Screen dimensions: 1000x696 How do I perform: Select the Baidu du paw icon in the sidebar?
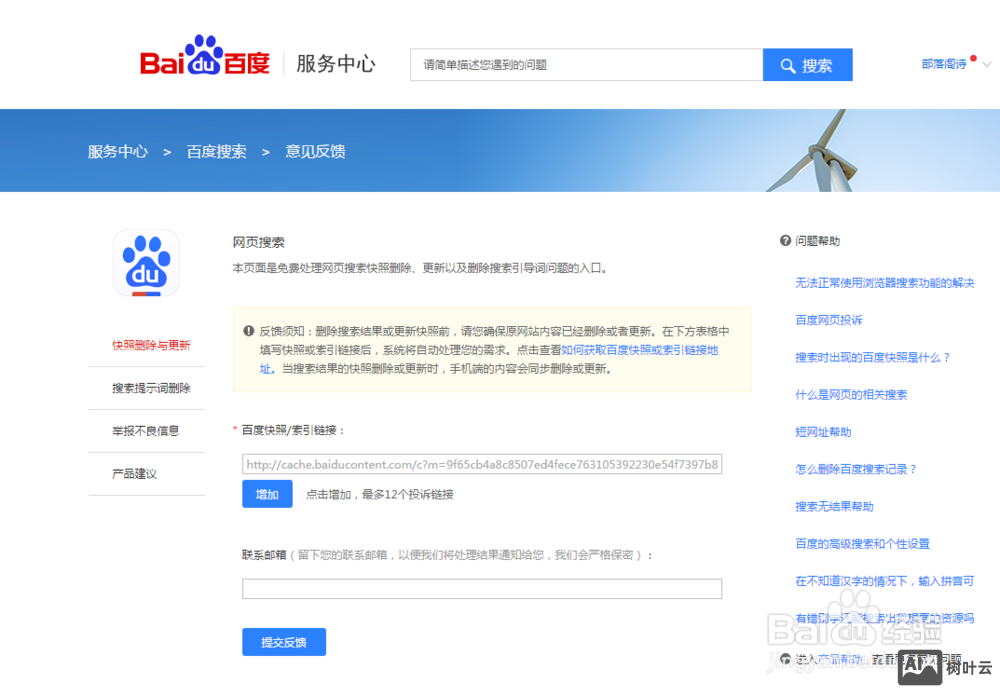point(146,262)
